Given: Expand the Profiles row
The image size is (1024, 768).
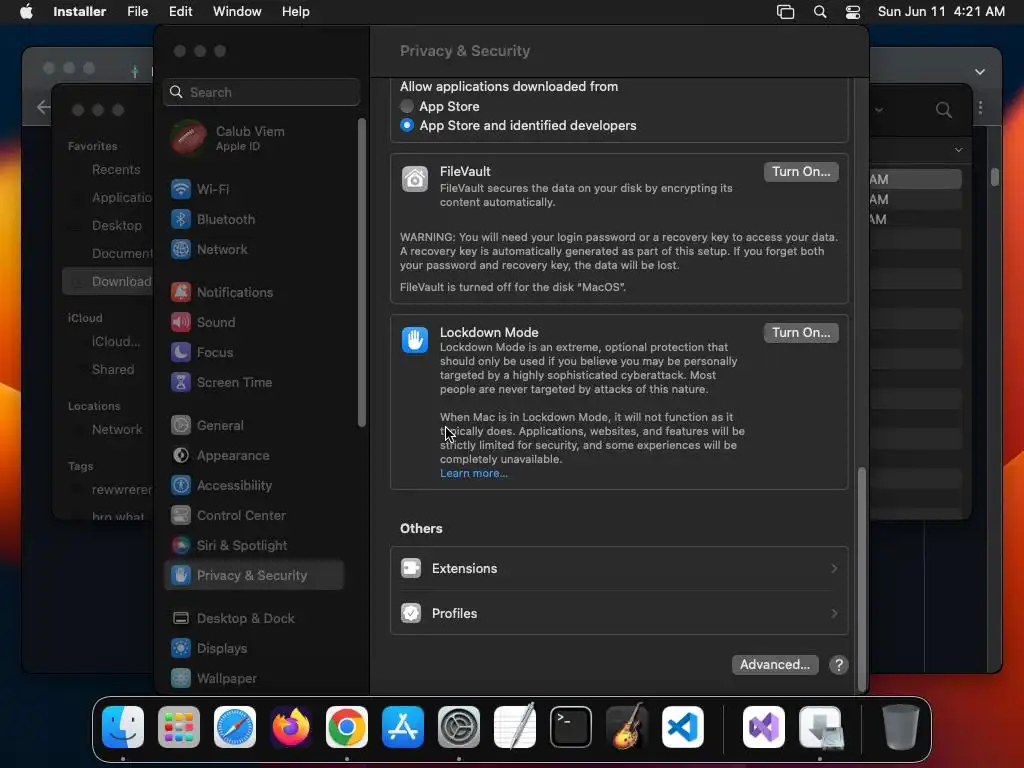Looking at the screenshot, I should [619, 613].
